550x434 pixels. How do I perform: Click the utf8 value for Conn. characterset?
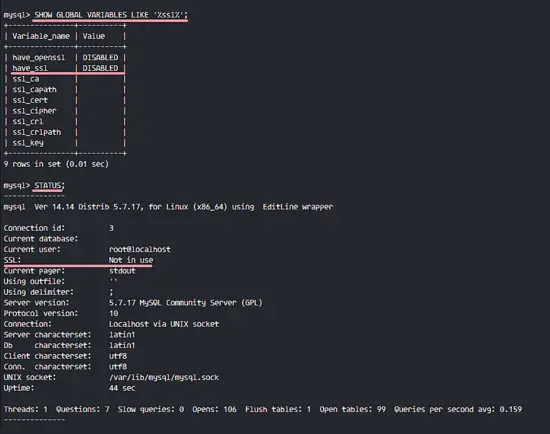click(118, 367)
